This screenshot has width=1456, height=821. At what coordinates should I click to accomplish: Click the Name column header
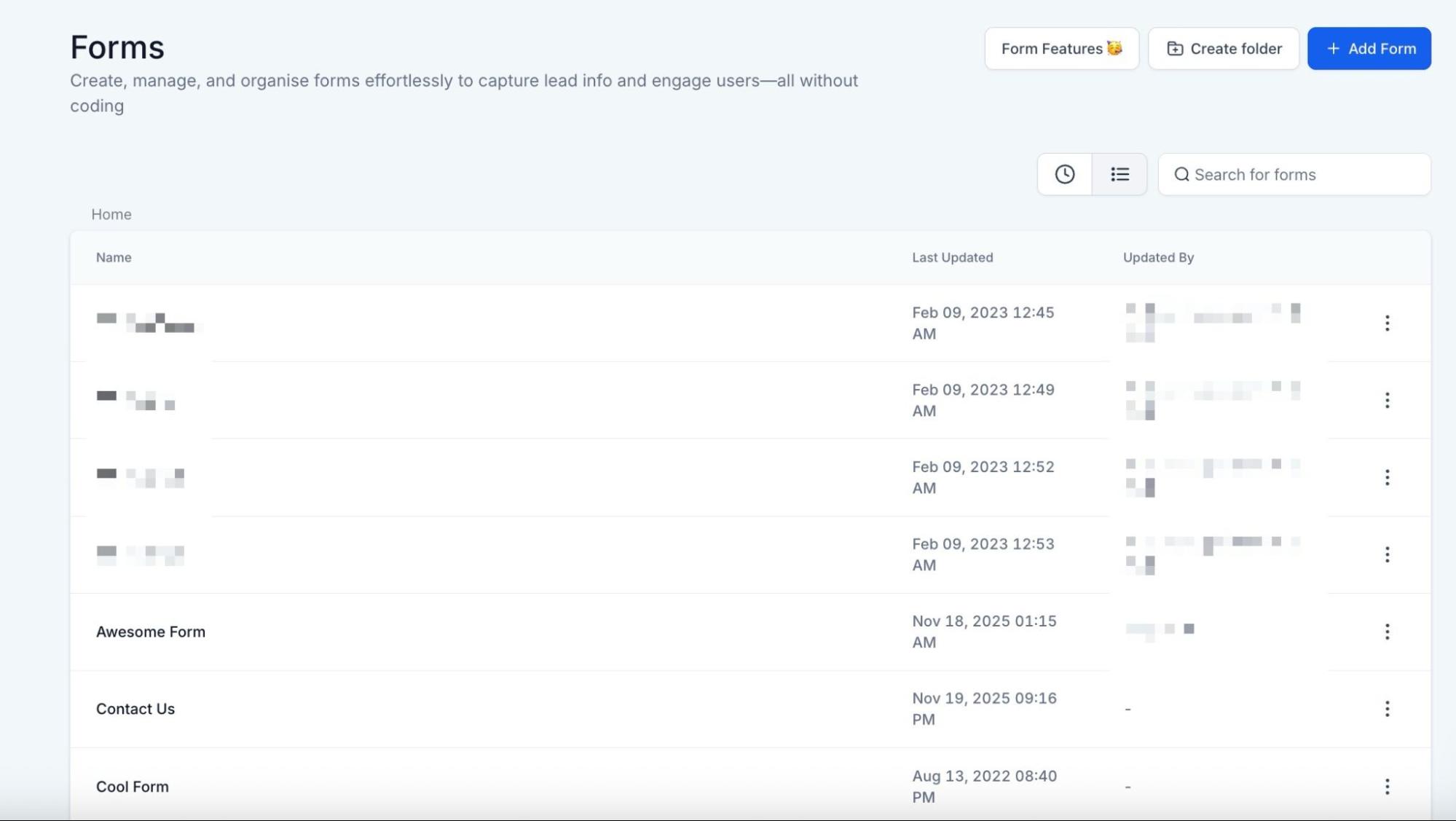[114, 257]
